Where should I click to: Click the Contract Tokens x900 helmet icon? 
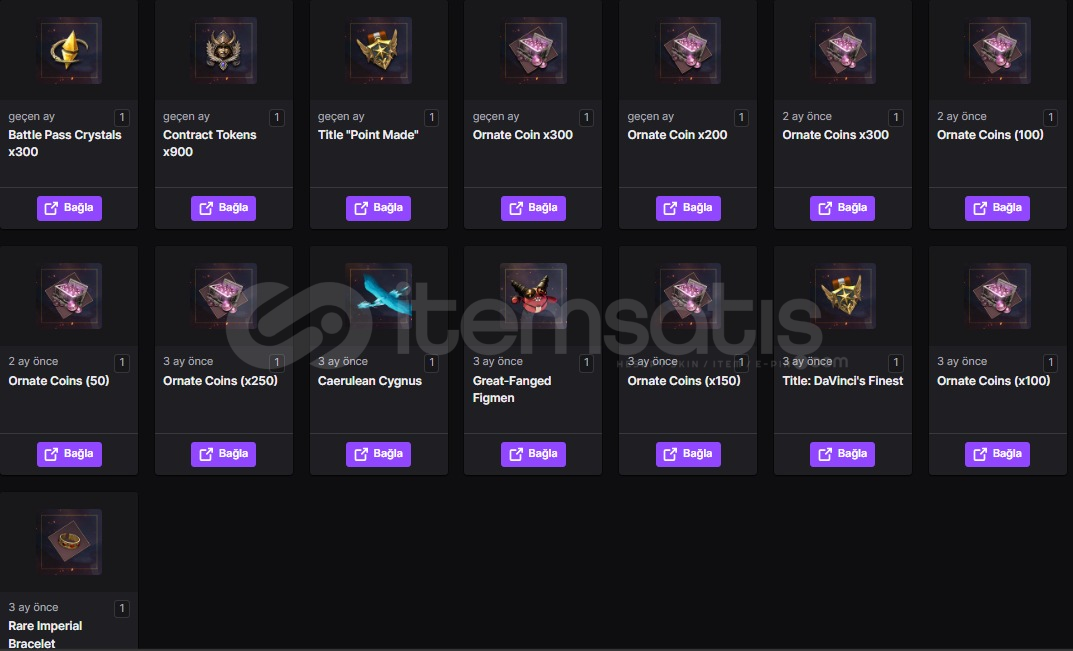tap(224, 51)
